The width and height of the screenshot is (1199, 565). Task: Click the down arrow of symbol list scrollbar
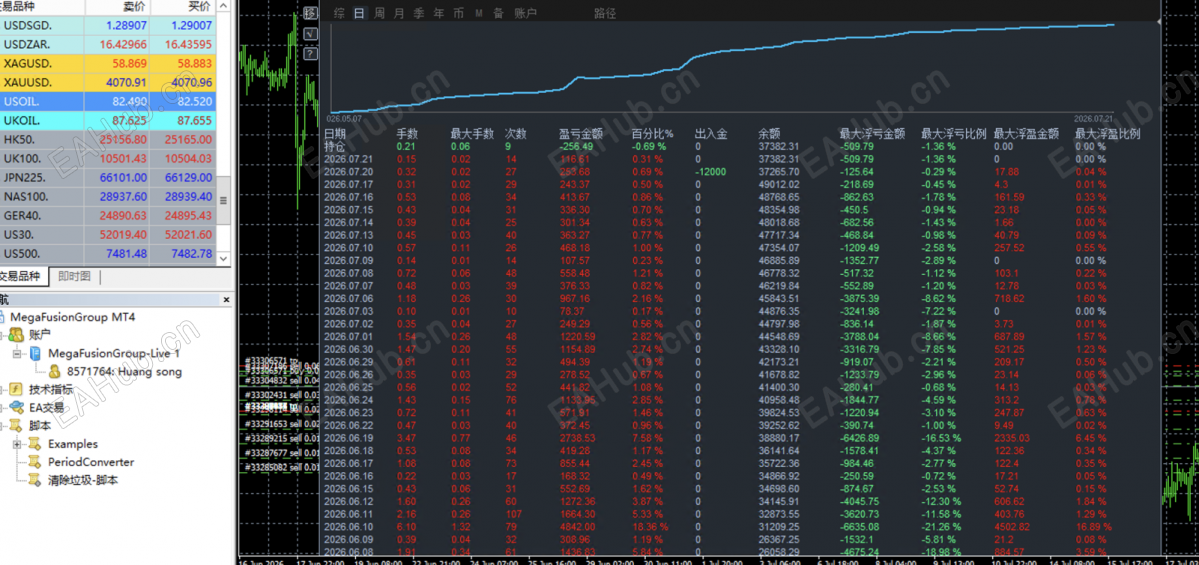(x=224, y=258)
